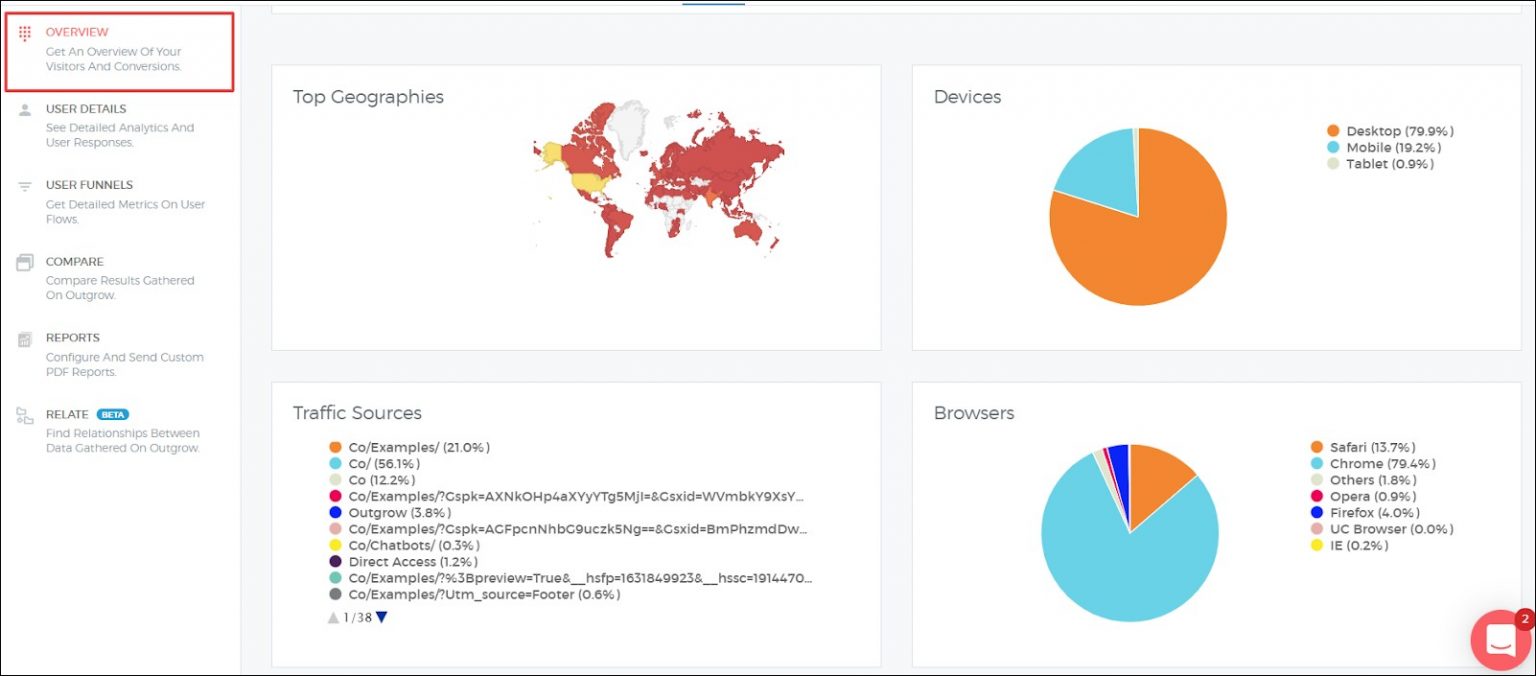The height and width of the screenshot is (676, 1536).
Task: Click the orange Safari color swatch
Action: coord(1317,447)
